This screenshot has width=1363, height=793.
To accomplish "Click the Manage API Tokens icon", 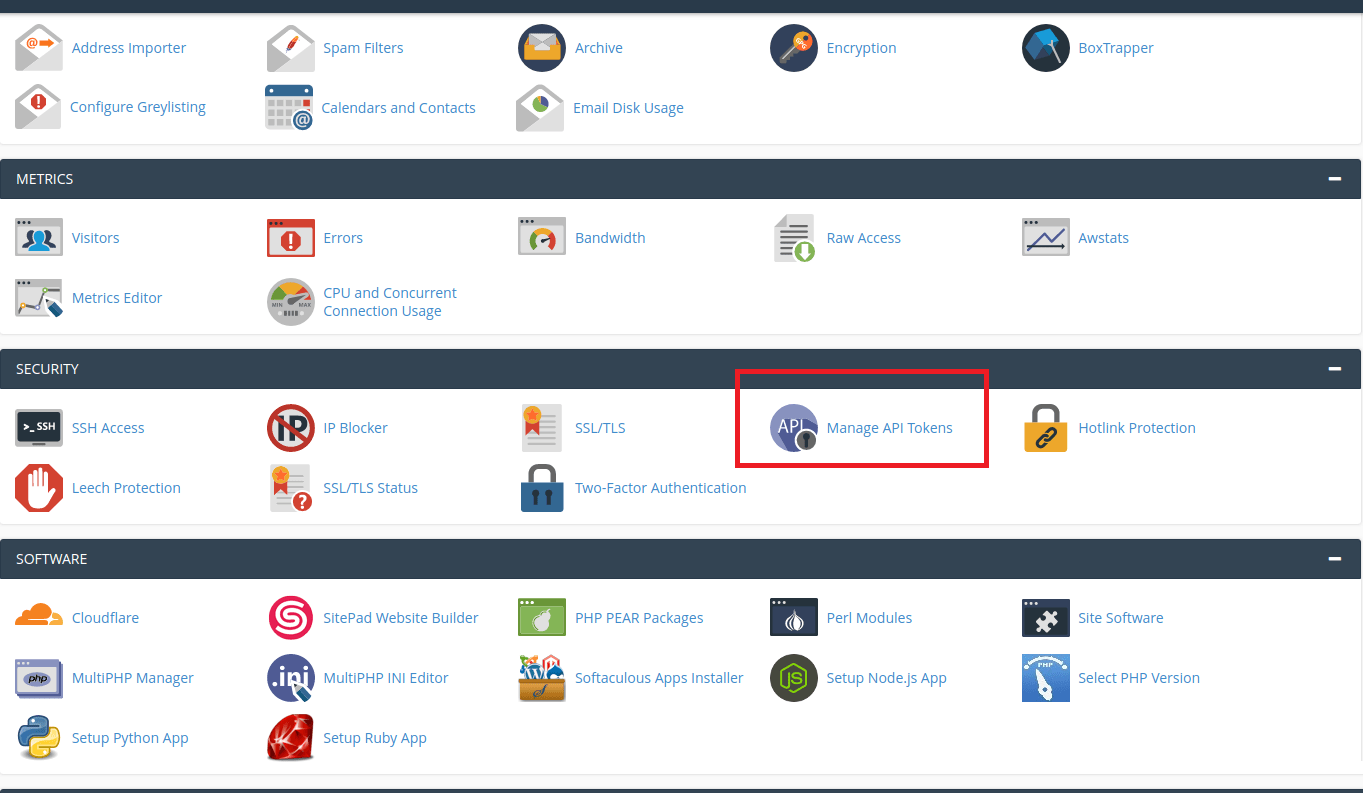I will (x=794, y=428).
